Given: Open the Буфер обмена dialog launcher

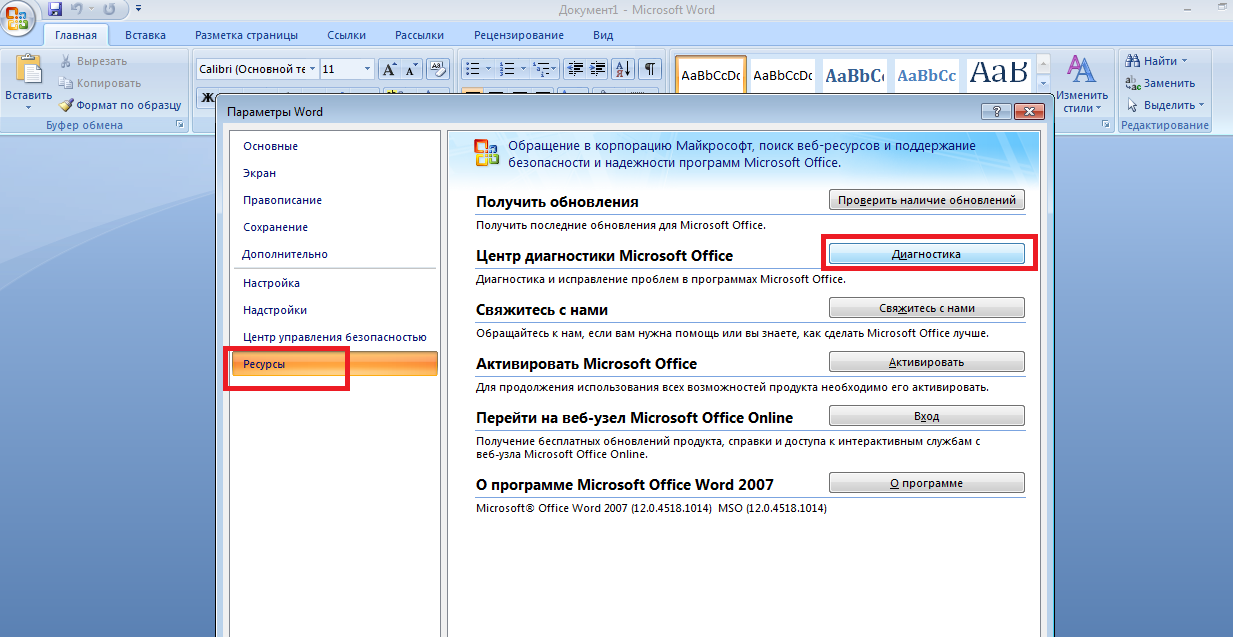Looking at the screenshot, I should pos(180,125).
